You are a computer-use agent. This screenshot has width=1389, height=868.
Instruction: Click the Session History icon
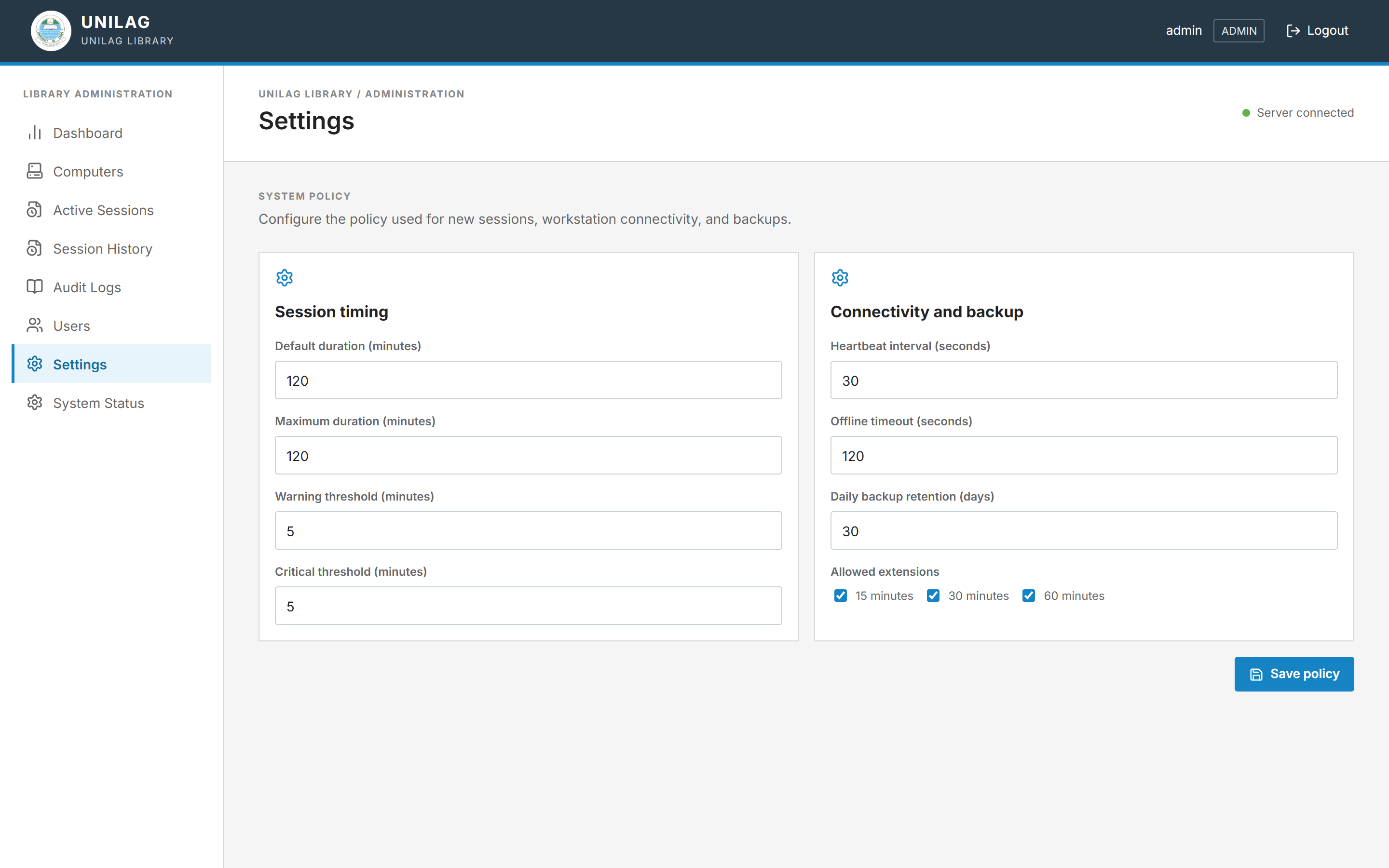[x=34, y=248]
